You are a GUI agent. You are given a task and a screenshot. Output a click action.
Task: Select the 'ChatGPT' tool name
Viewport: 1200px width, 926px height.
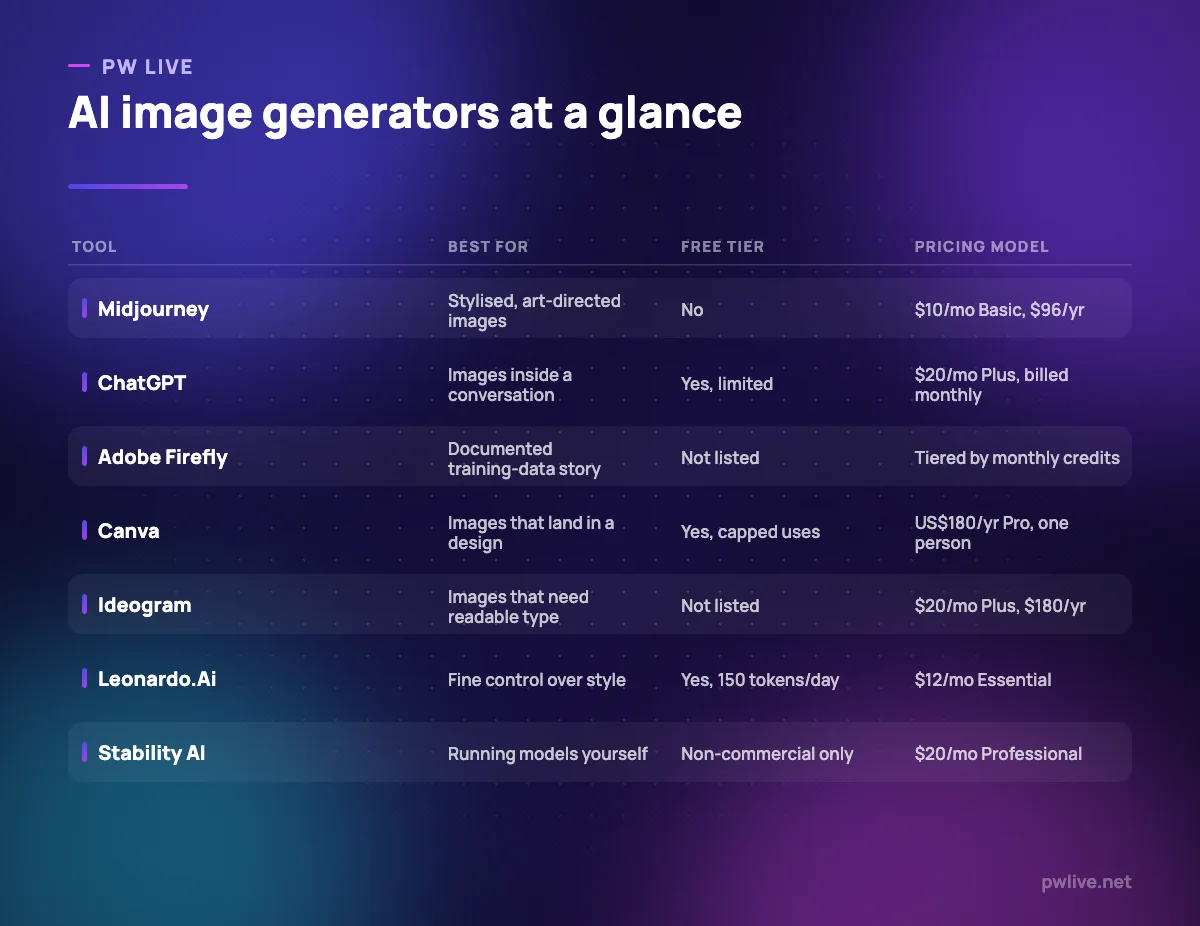[x=142, y=383]
